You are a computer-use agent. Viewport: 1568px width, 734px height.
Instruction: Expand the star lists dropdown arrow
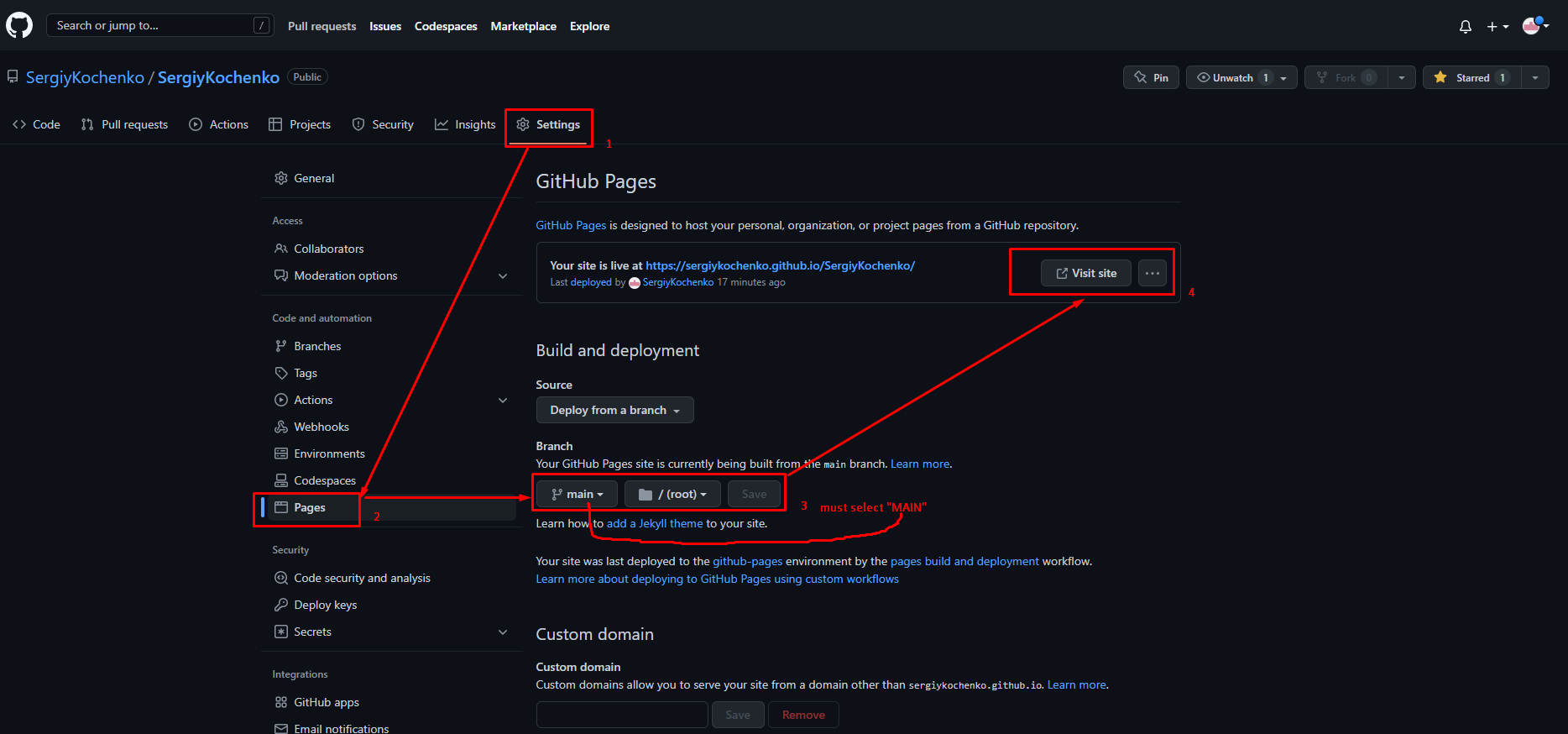tap(1535, 77)
